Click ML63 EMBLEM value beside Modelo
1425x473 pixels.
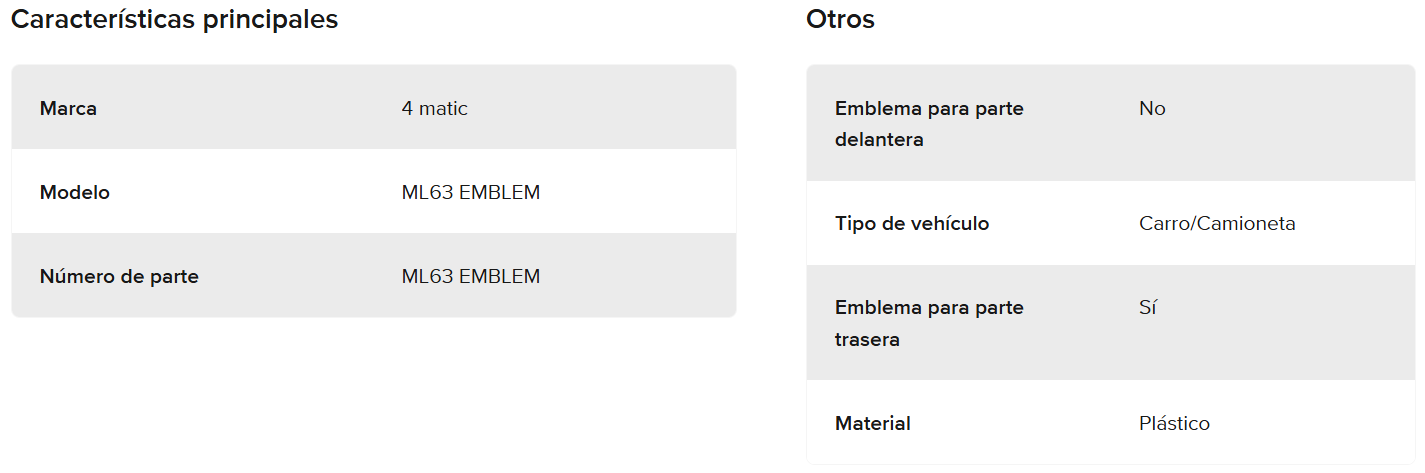tap(470, 192)
